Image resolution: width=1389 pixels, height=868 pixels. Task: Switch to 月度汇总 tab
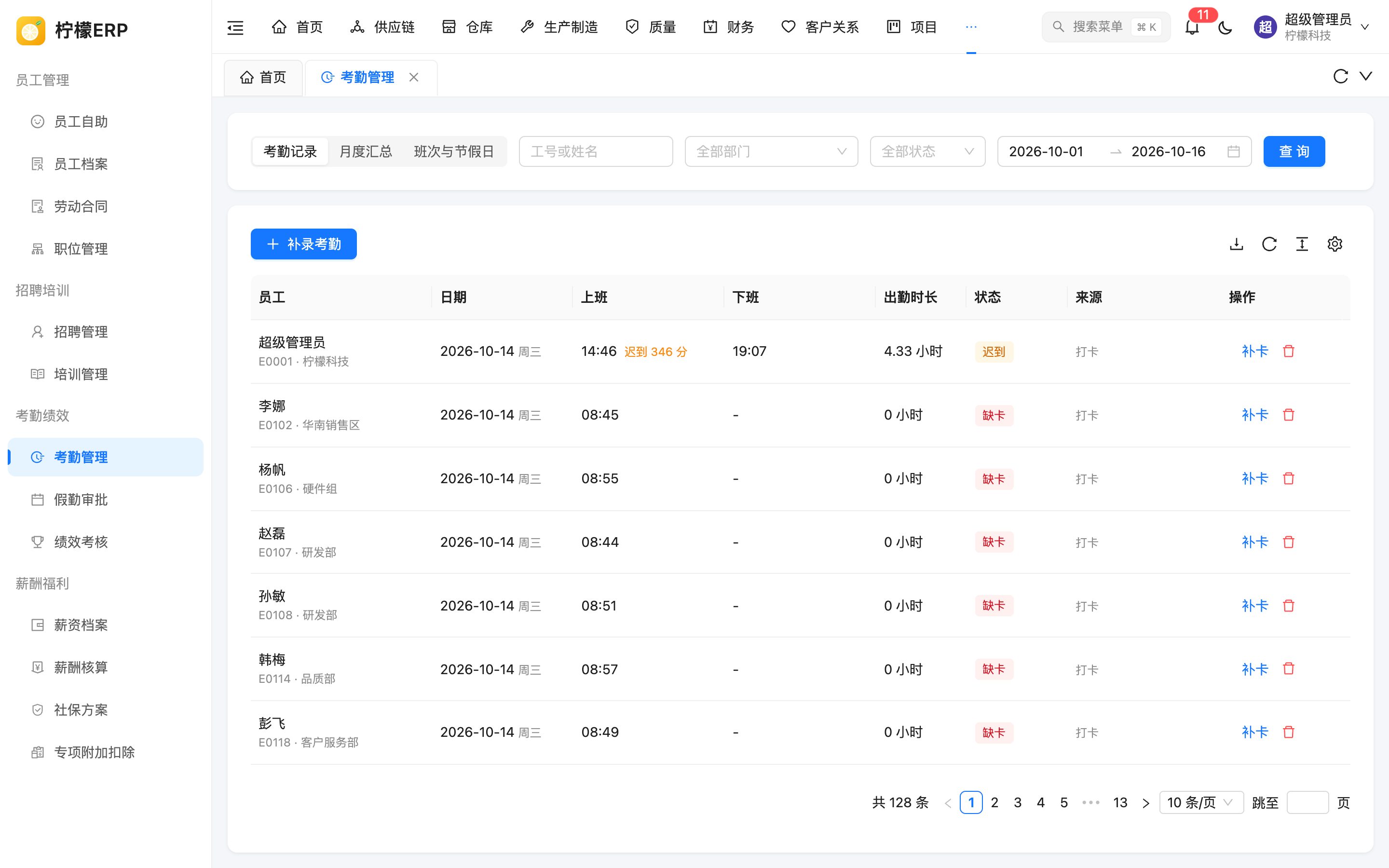pyautogui.click(x=366, y=151)
